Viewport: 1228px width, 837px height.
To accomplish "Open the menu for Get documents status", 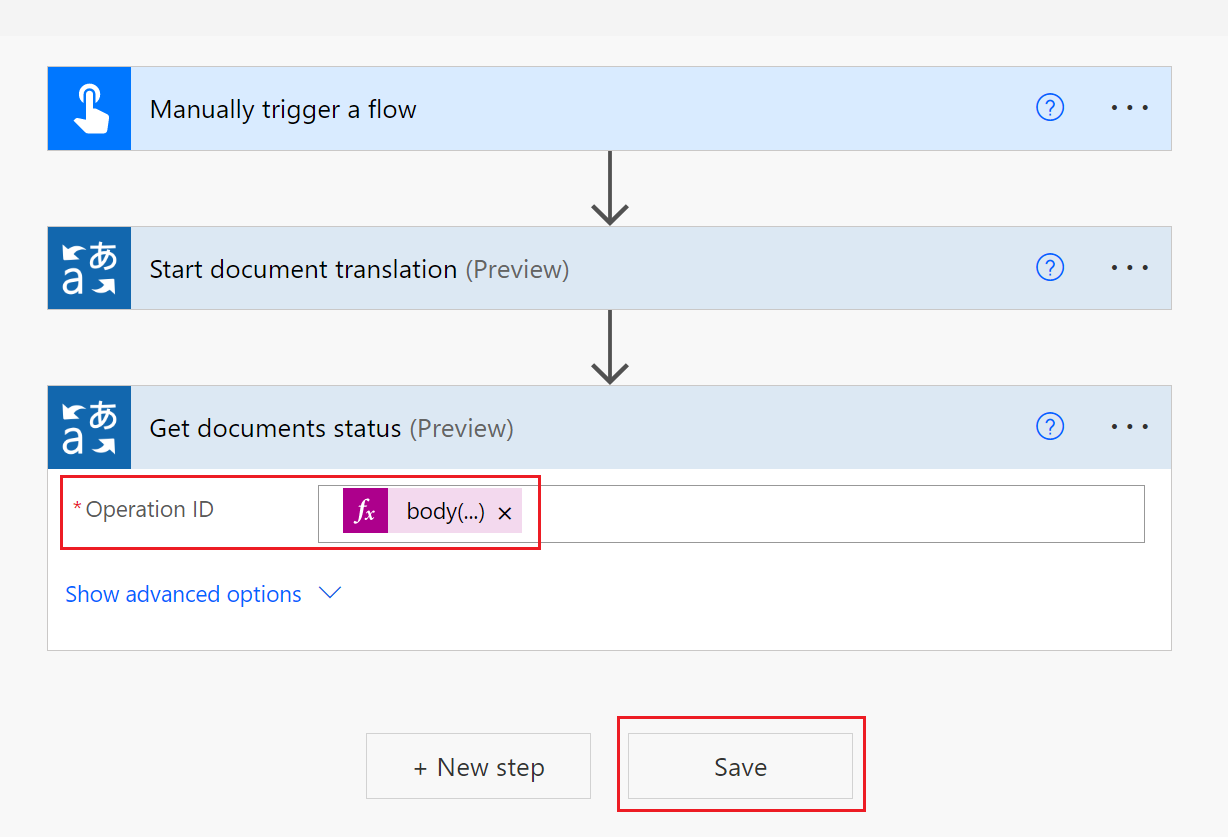I will point(1130,426).
